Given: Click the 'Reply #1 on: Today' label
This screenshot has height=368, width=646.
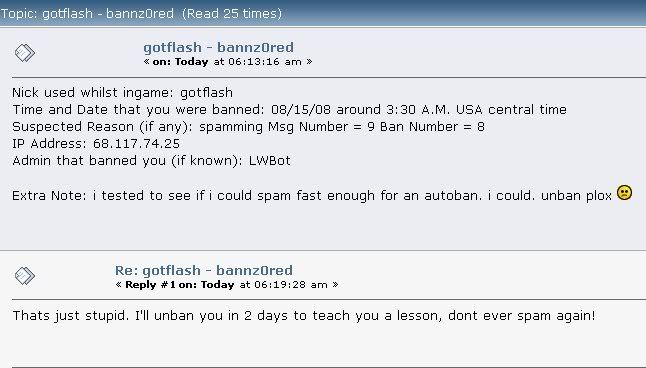Looking at the screenshot, I should coord(180,285).
